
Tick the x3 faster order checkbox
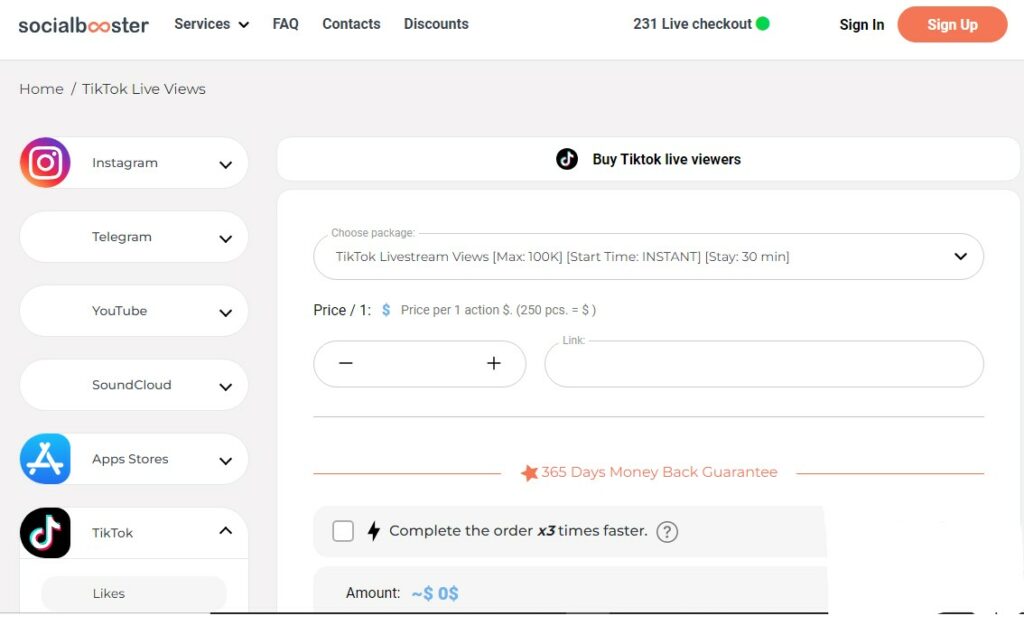click(343, 531)
